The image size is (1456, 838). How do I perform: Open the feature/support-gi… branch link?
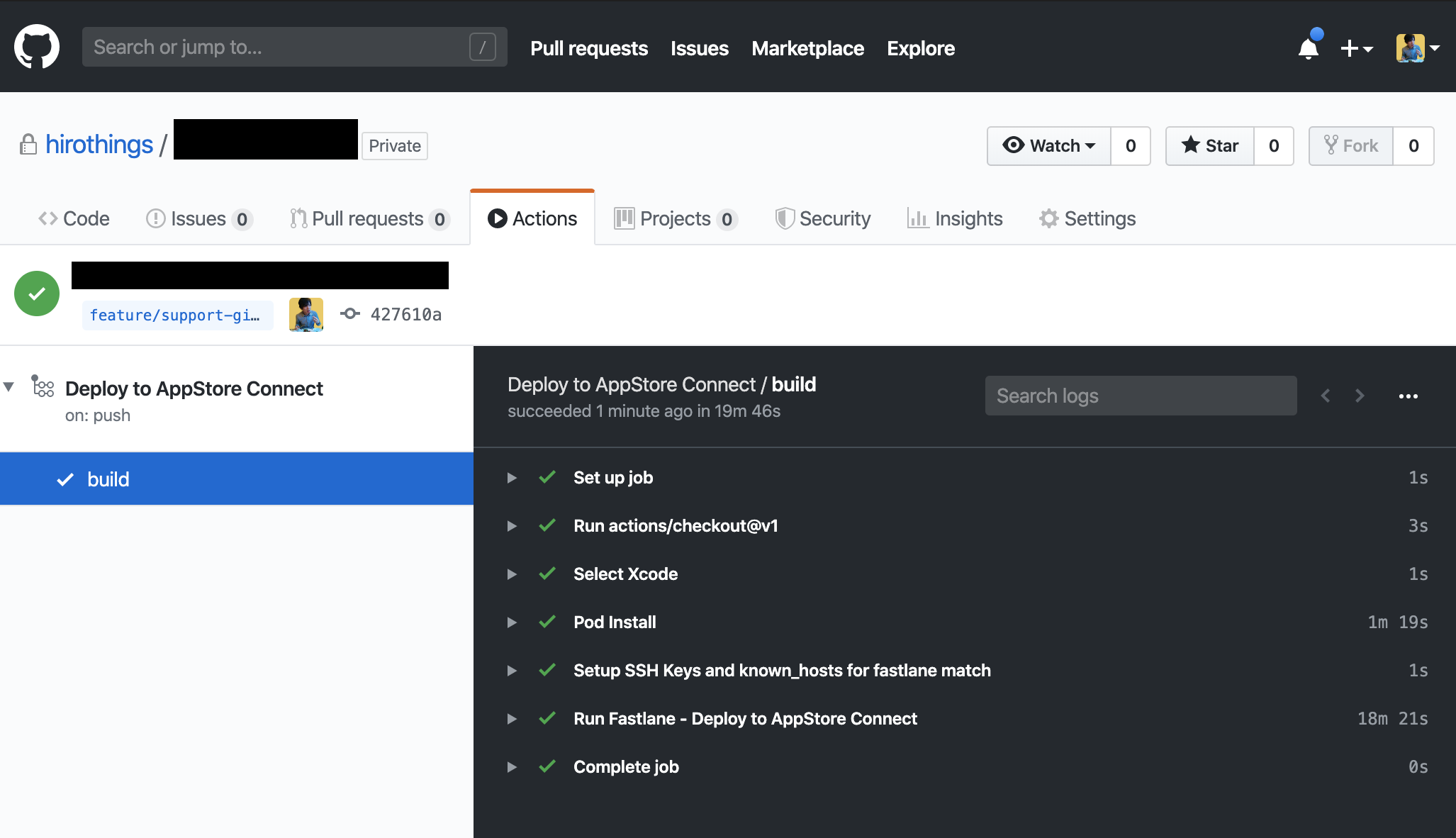177,315
